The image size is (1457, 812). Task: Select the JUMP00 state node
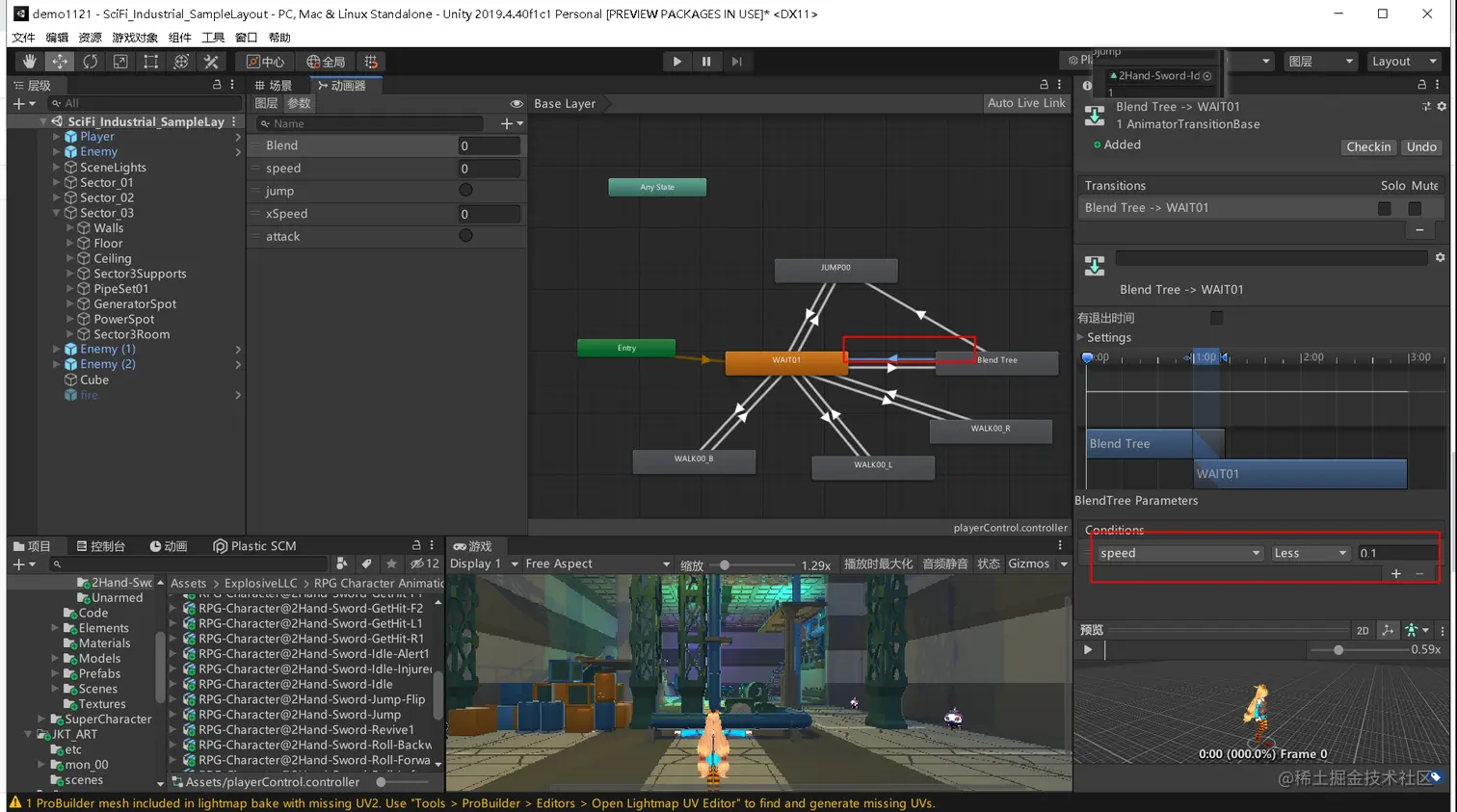(835, 270)
